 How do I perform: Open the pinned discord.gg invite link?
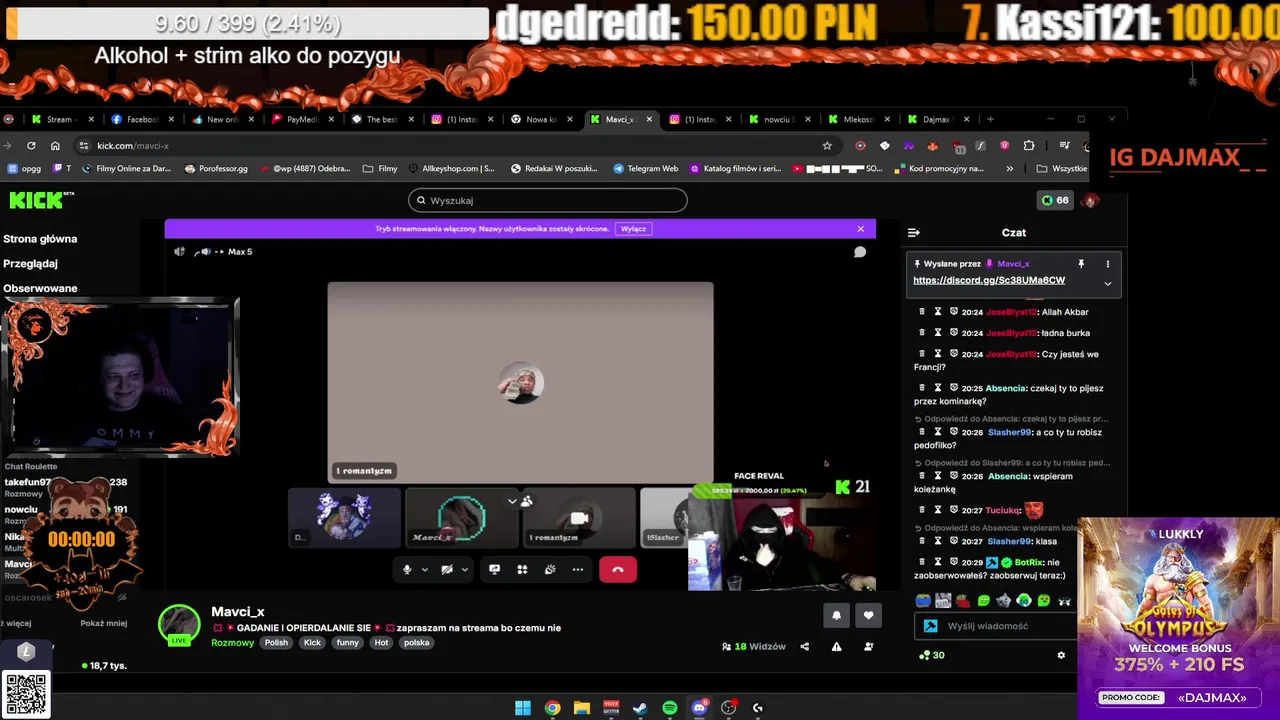click(x=989, y=280)
